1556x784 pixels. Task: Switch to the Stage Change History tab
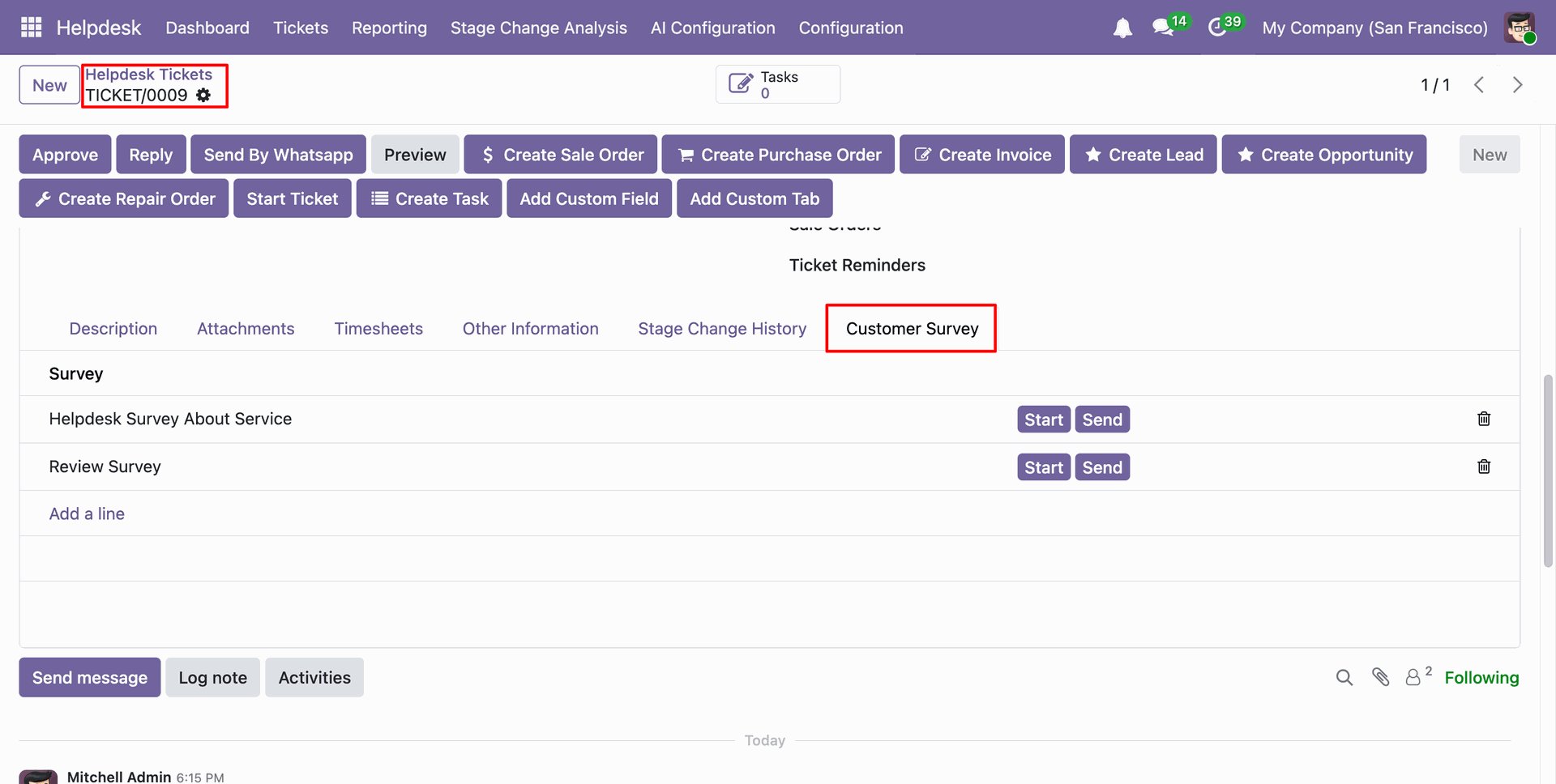[721, 329]
